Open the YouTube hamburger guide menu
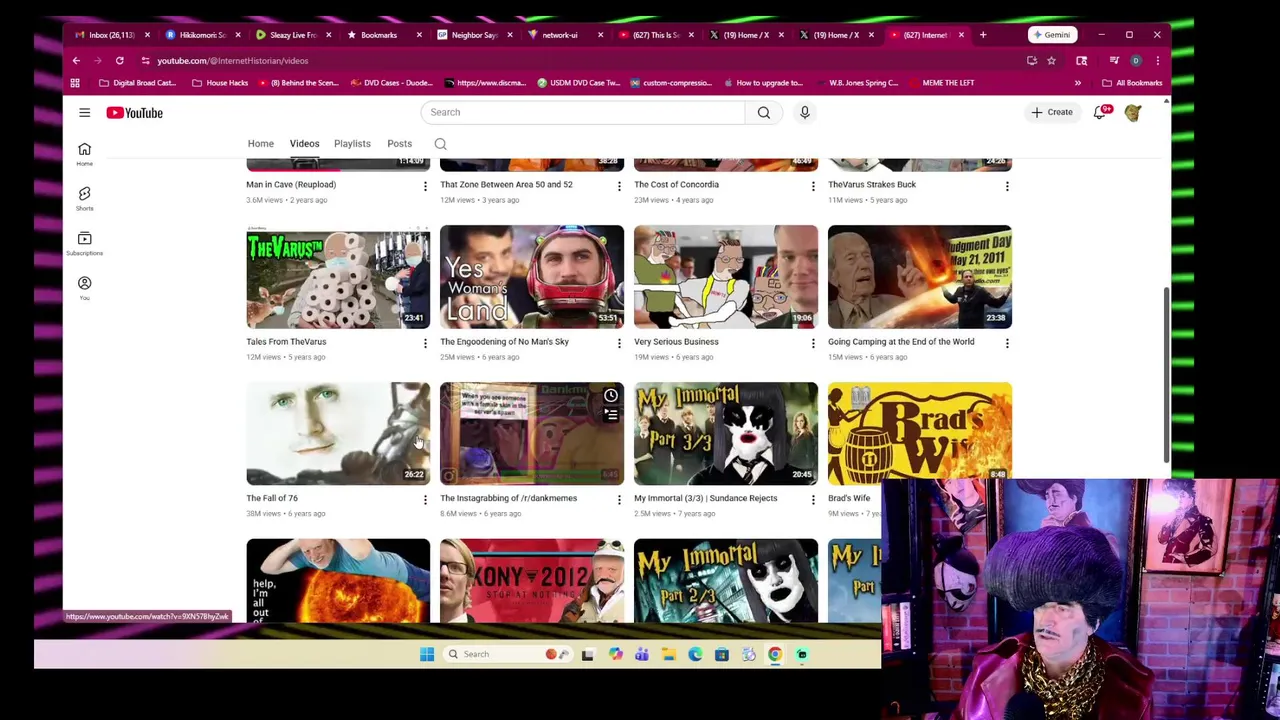 click(84, 112)
